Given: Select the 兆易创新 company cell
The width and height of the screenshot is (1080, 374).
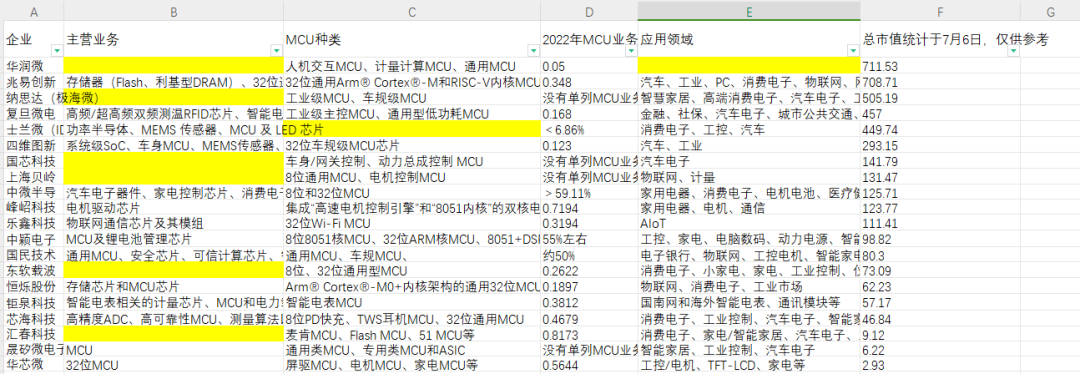Looking at the screenshot, I should coord(34,82).
